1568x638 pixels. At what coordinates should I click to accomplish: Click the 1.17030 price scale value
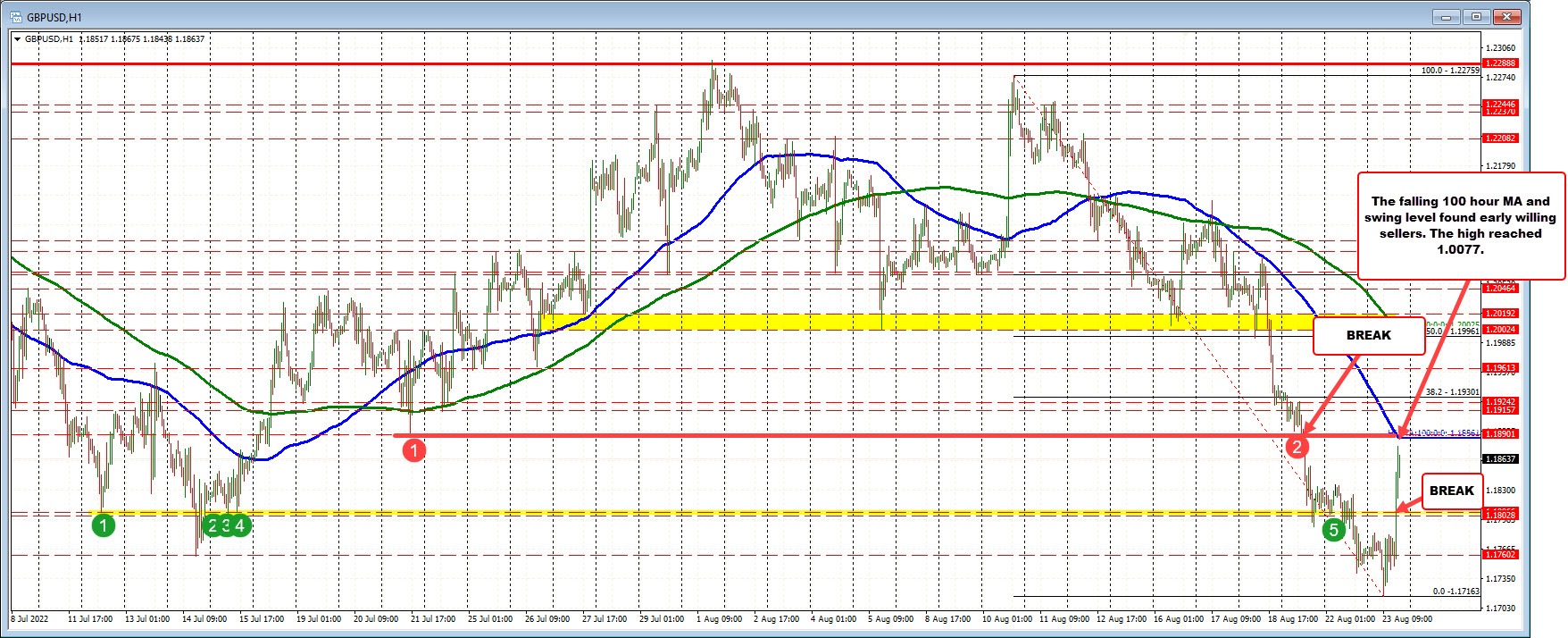[x=1500, y=608]
